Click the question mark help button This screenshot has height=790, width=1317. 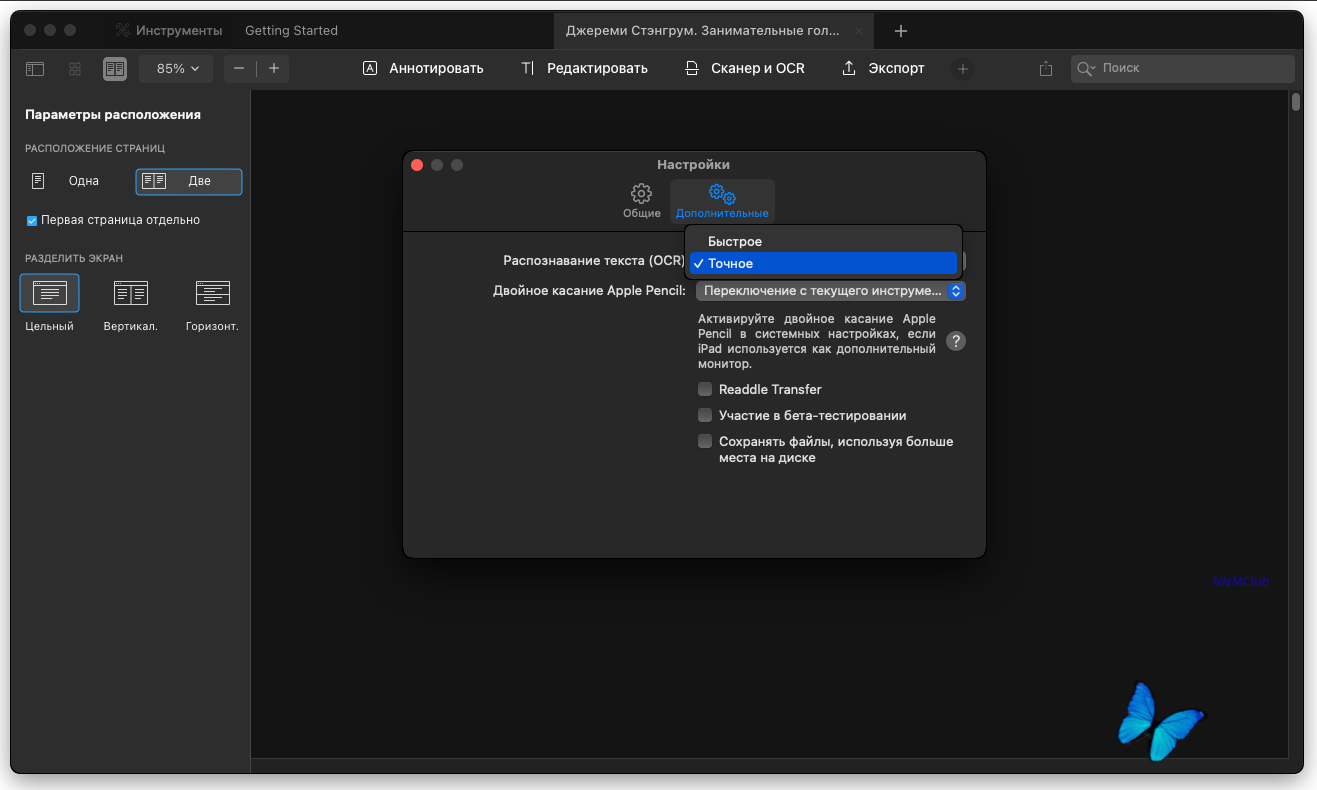coord(956,341)
